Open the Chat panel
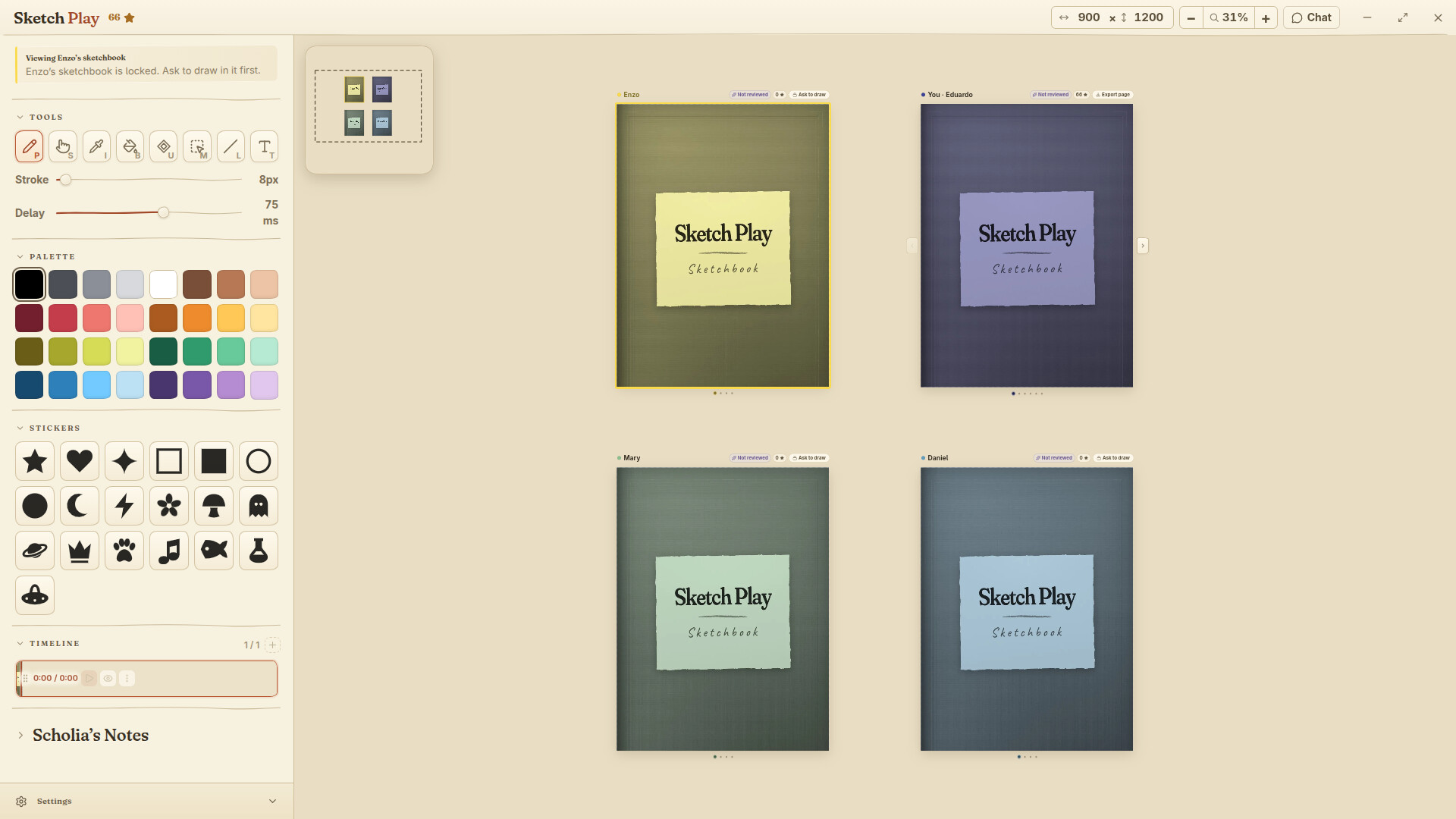The image size is (1456, 819). (1311, 17)
